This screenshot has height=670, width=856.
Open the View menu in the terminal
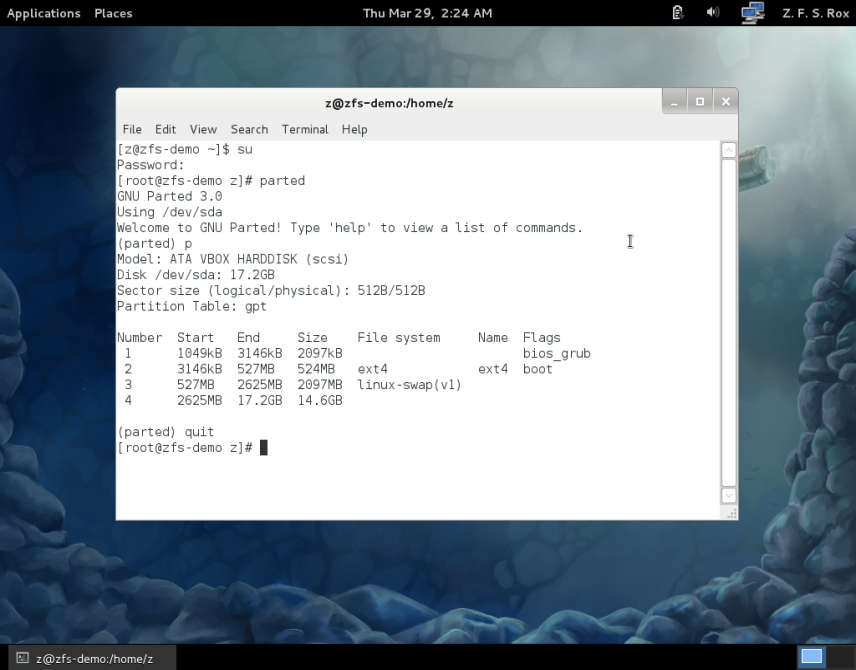click(x=203, y=129)
